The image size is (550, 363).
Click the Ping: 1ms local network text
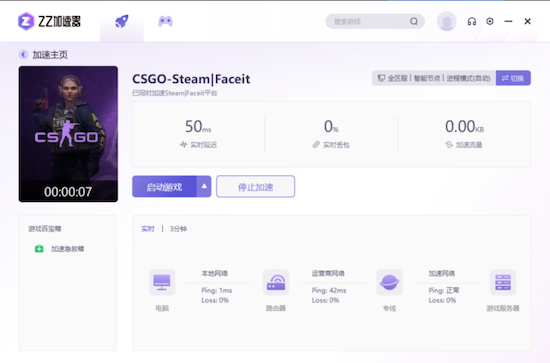point(217,290)
